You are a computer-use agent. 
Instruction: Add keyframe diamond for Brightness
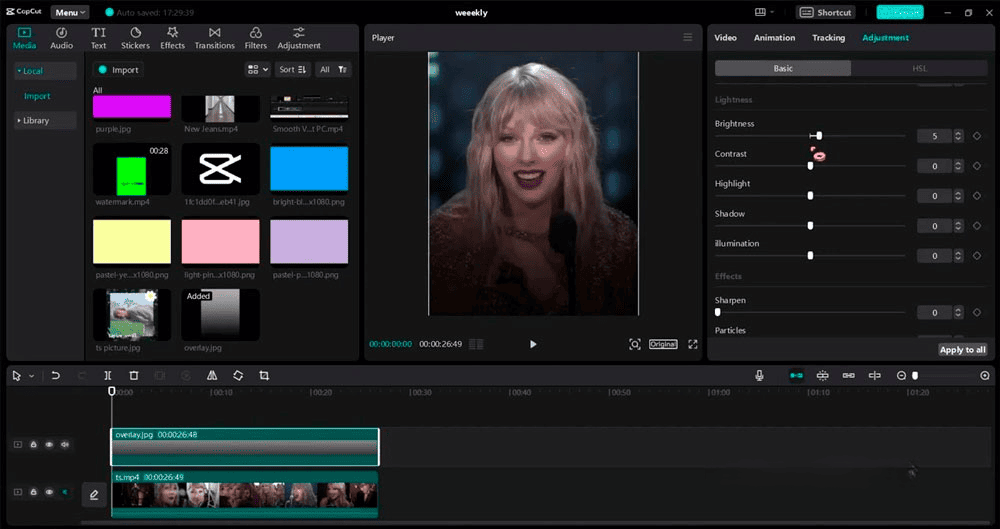976,136
